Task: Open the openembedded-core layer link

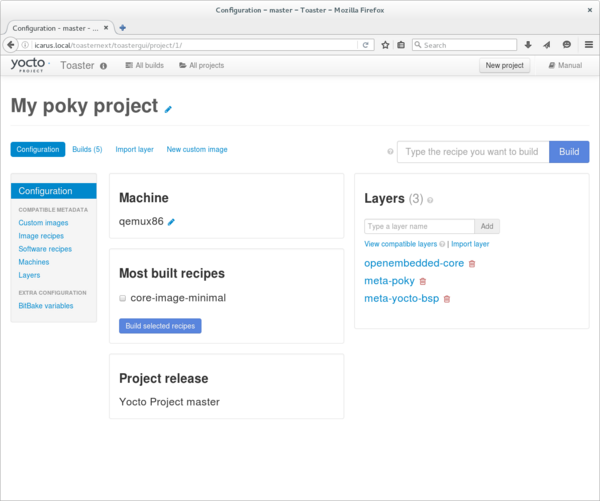Action: (x=414, y=263)
